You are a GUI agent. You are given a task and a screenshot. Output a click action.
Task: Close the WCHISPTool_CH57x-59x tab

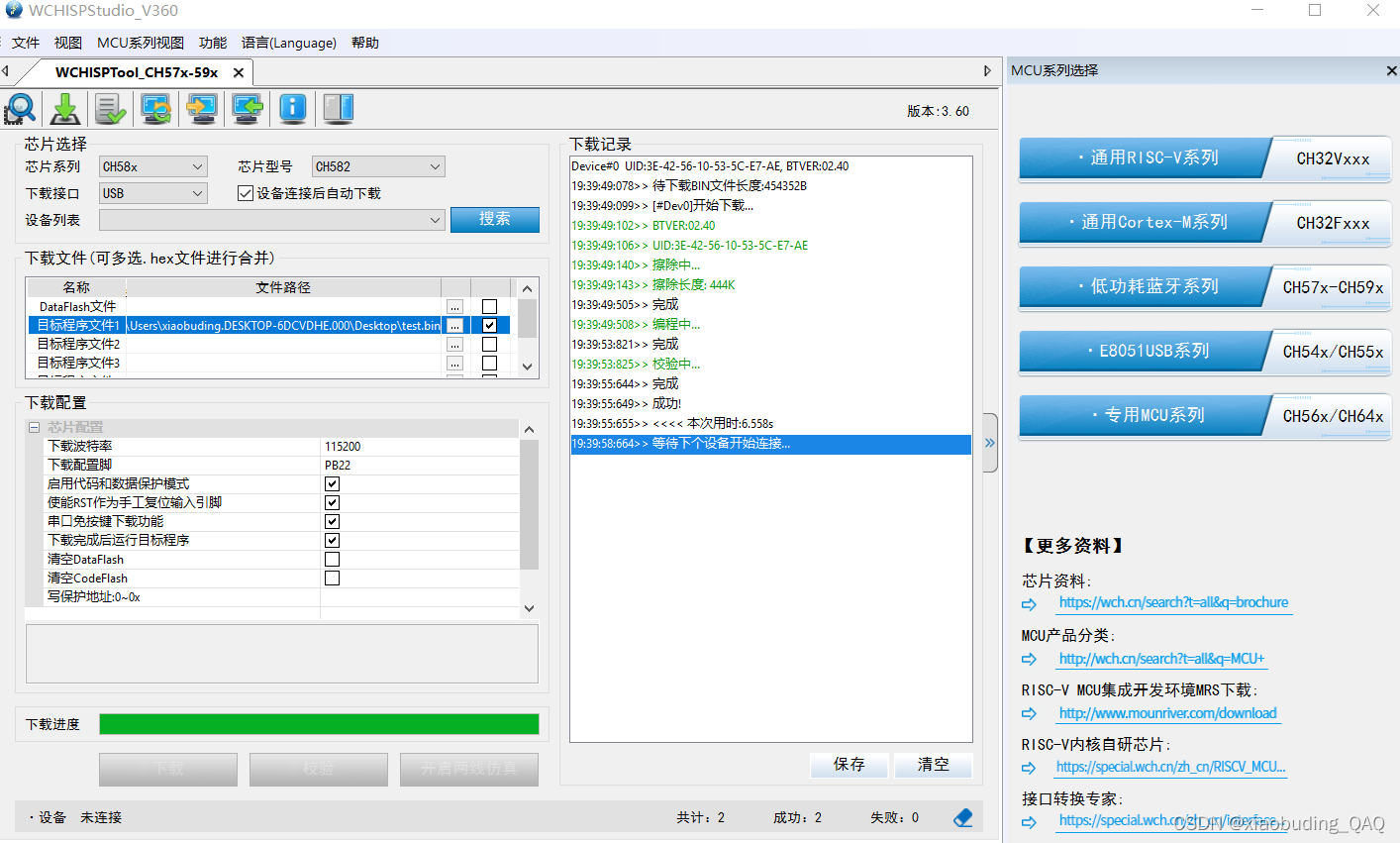[x=239, y=72]
